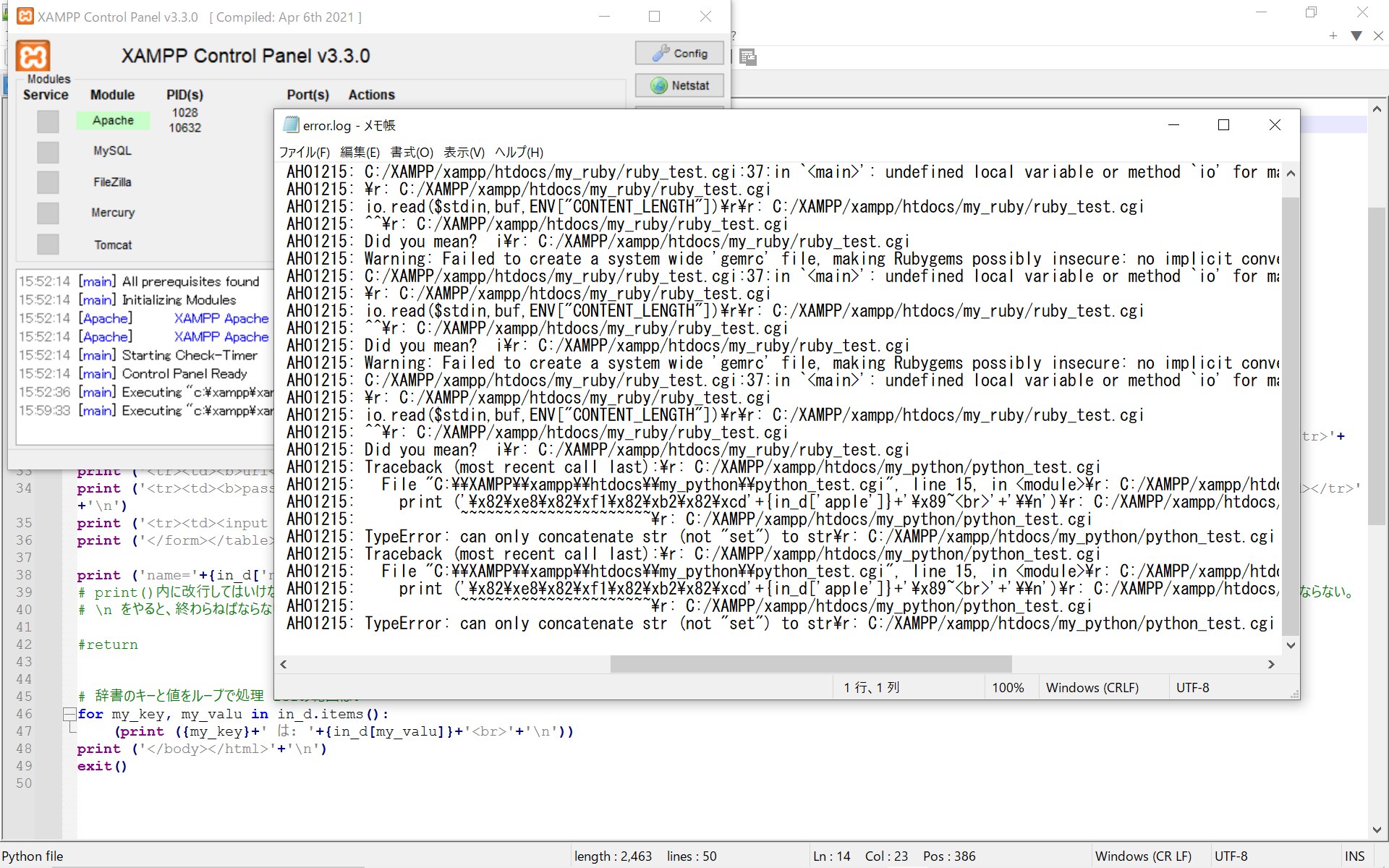Close the XAMPP Control Panel window
The height and width of the screenshot is (868, 1389).
click(x=705, y=16)
